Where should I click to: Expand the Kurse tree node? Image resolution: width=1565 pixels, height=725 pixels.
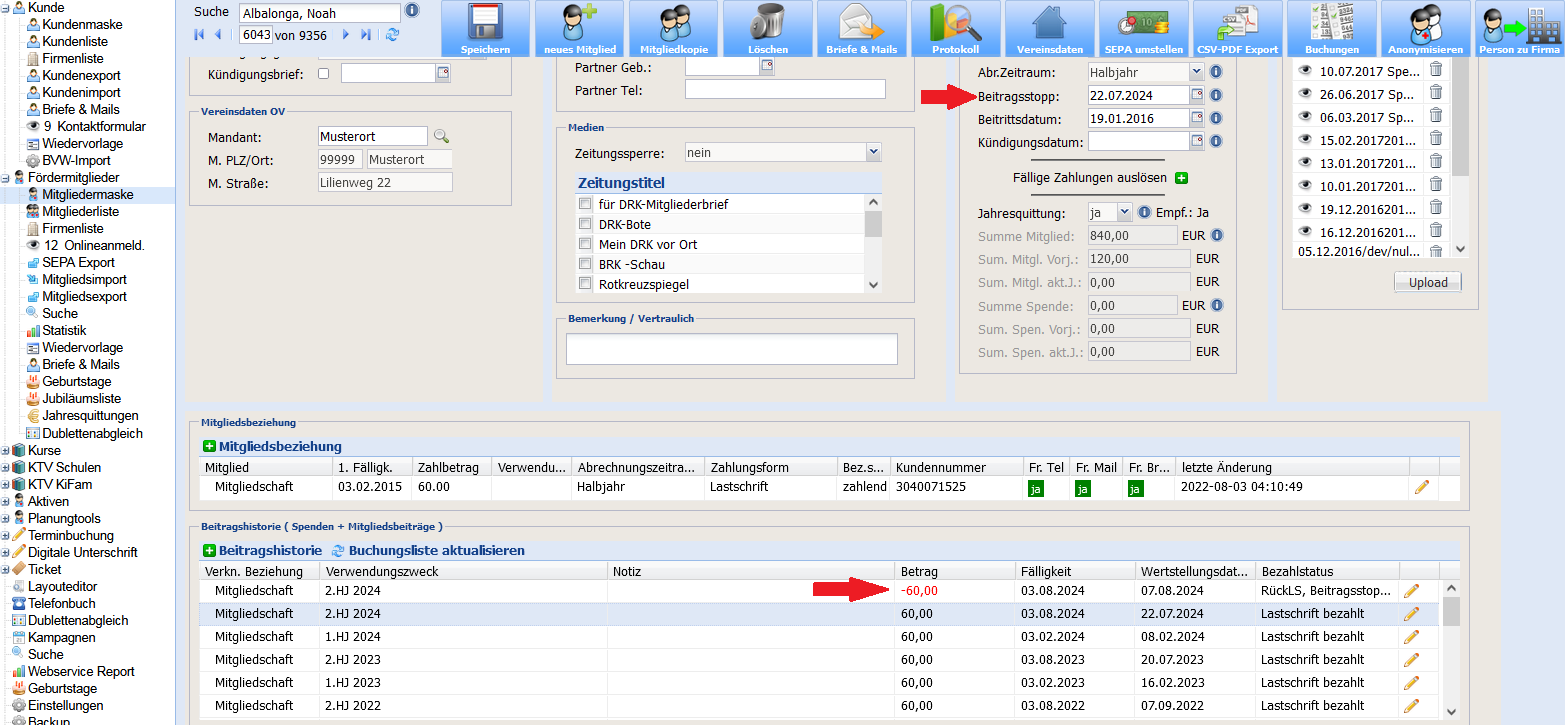(x=6, y=450)
